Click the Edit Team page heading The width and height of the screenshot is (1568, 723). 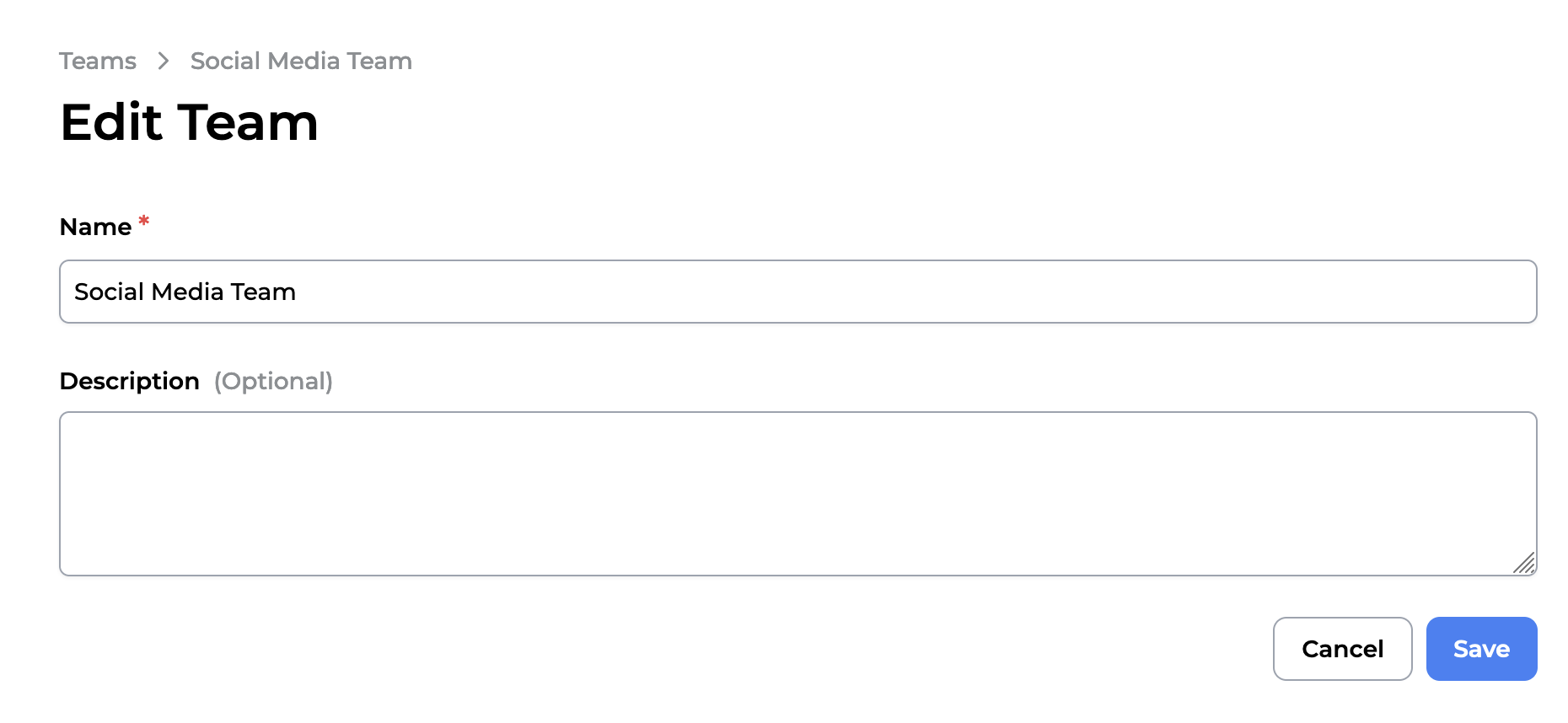189,122
